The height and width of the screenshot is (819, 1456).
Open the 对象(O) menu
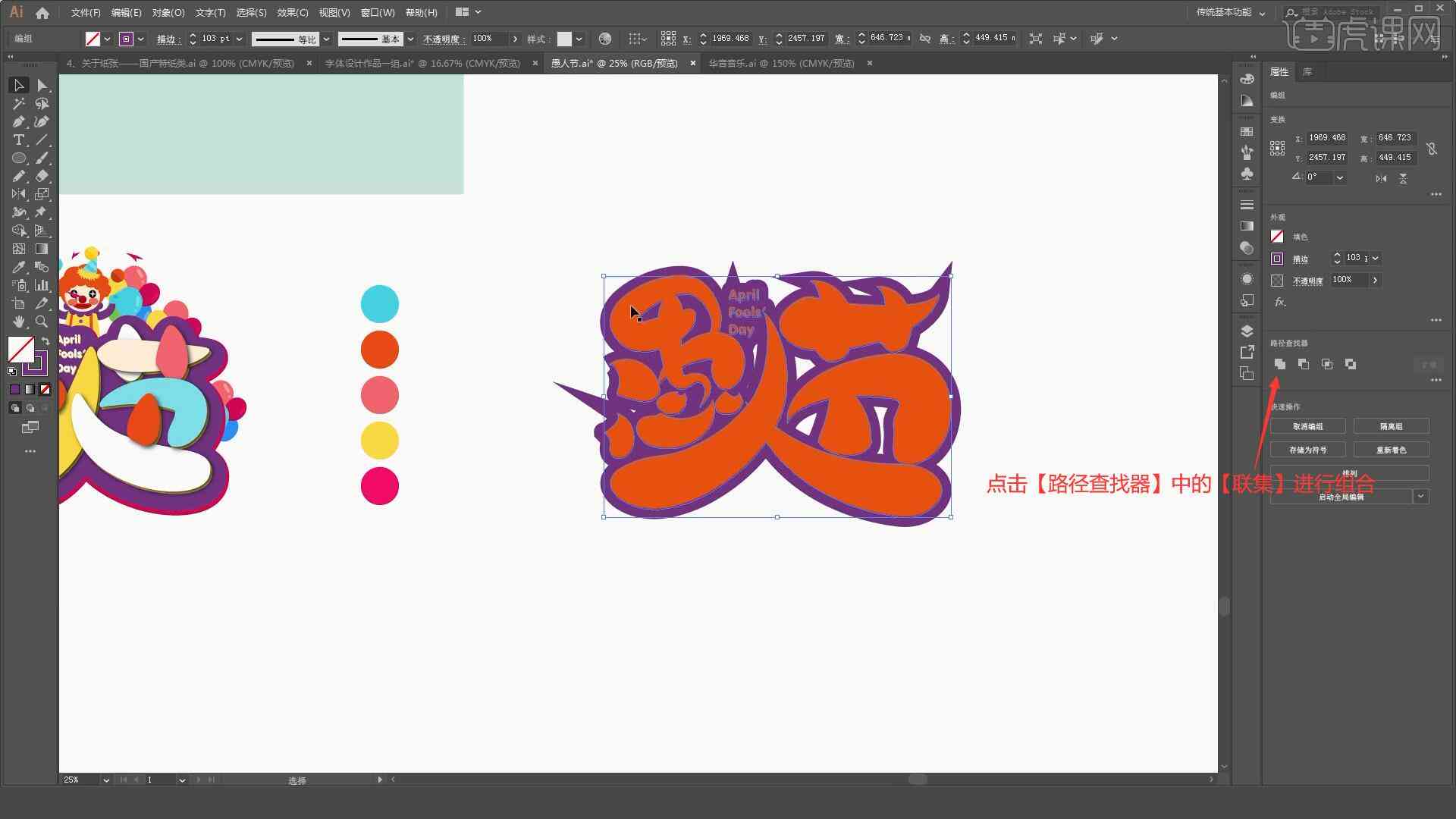pos(168,13)
